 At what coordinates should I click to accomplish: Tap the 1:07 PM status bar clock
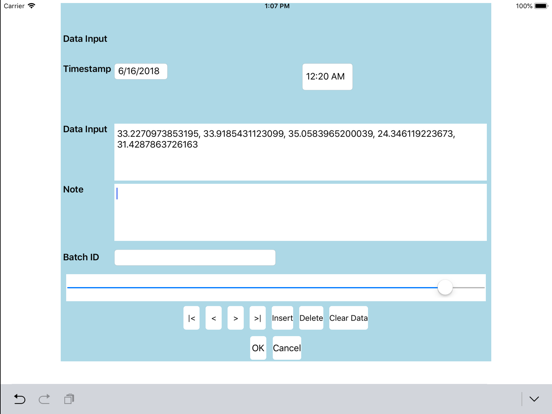point(277,6)
